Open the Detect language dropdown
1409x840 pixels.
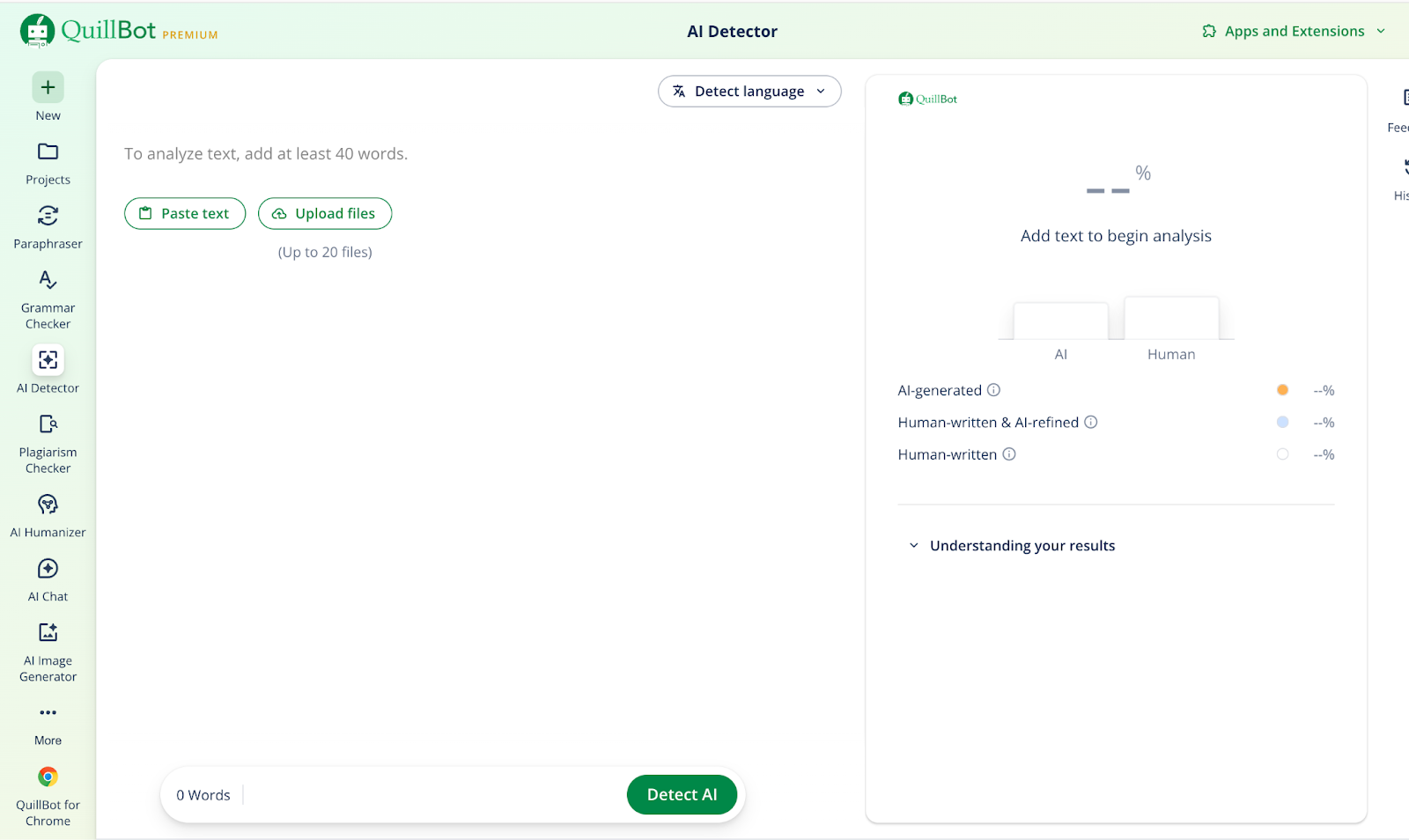[749, 92]
